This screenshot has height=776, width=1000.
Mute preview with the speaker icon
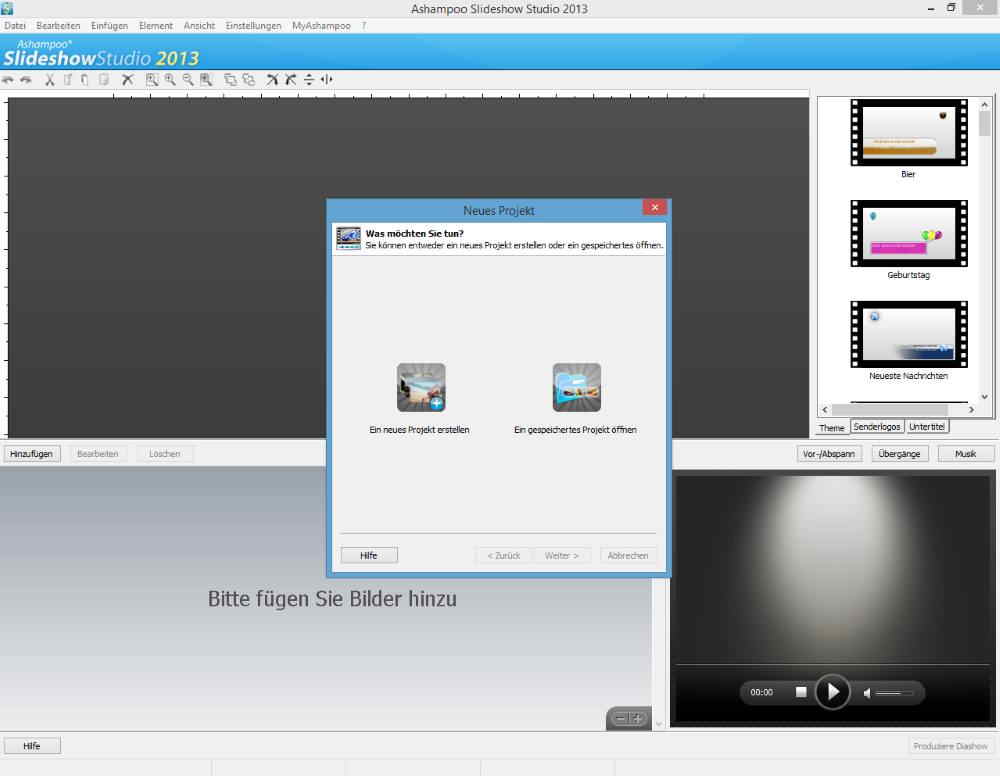pyautogui.click(x=867, y=693)
